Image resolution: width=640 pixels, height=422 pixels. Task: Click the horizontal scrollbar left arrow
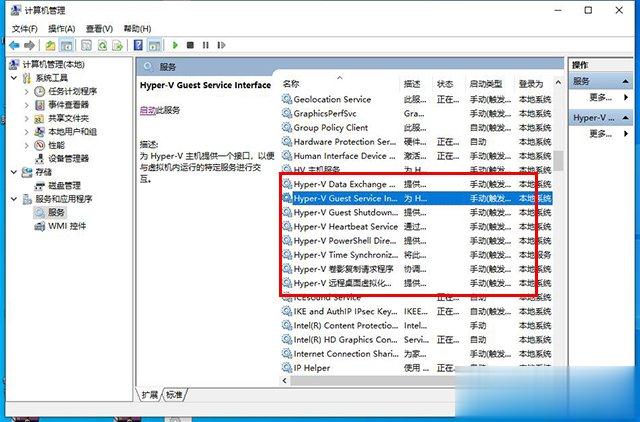tap(284, 380)
